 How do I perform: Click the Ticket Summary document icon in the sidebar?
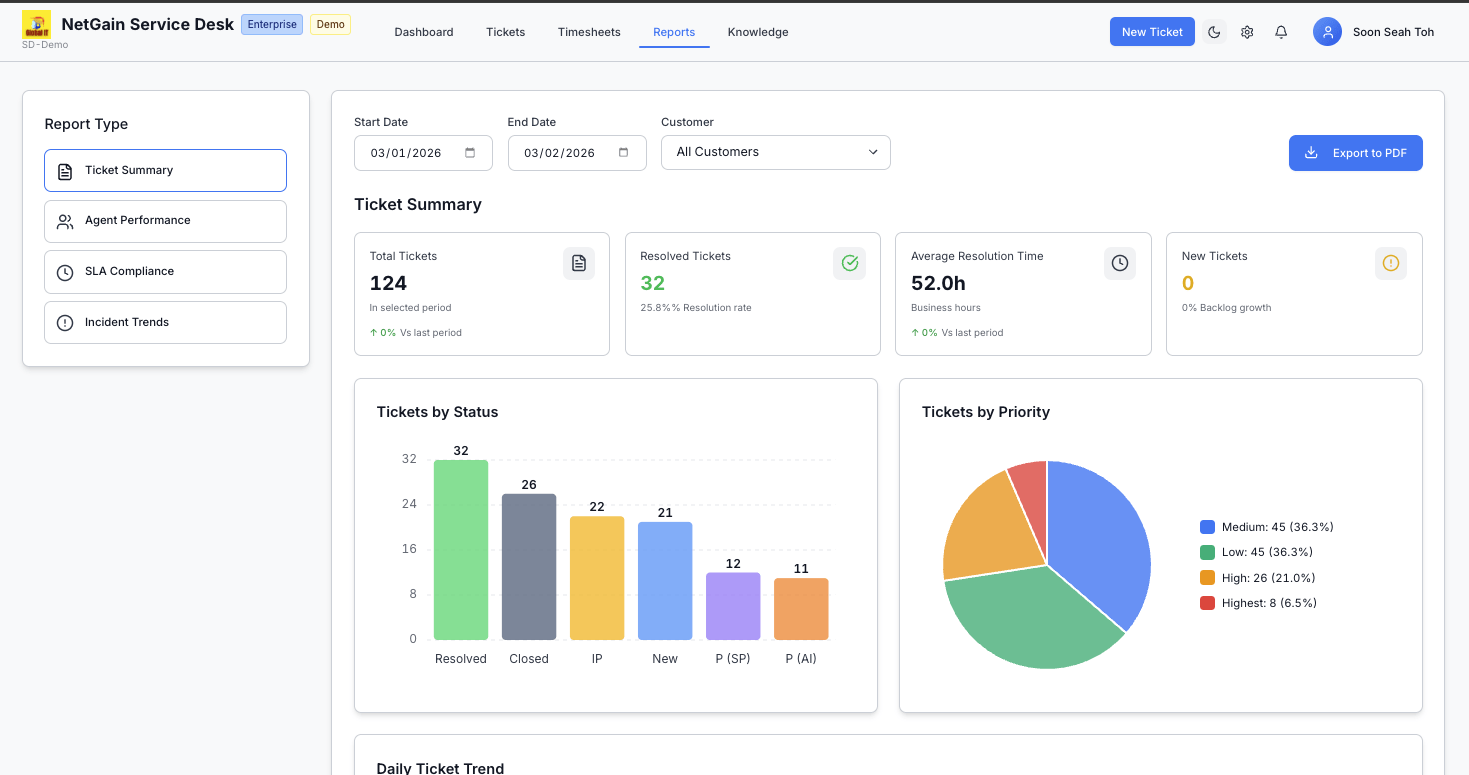[x=65, y=171]
